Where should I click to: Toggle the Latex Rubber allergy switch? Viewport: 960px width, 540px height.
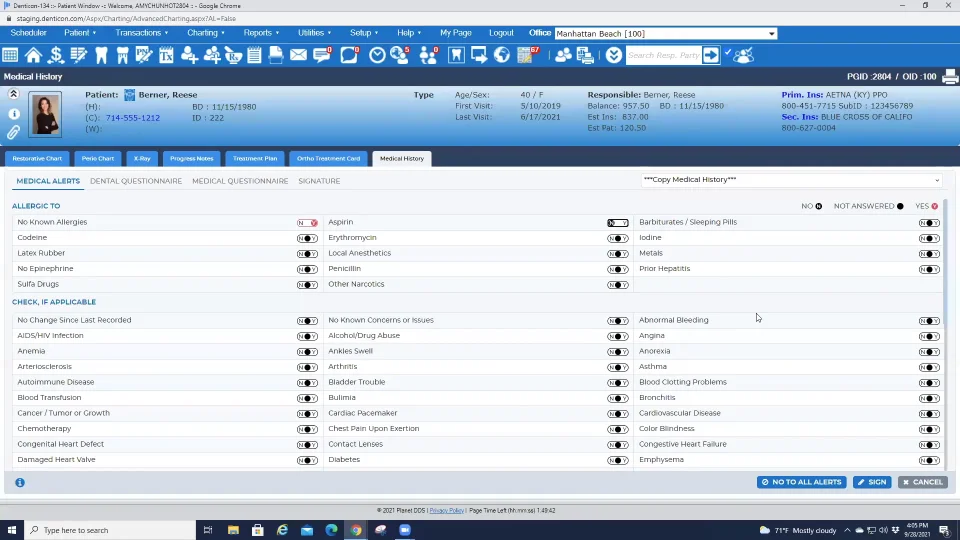(307, 253)
